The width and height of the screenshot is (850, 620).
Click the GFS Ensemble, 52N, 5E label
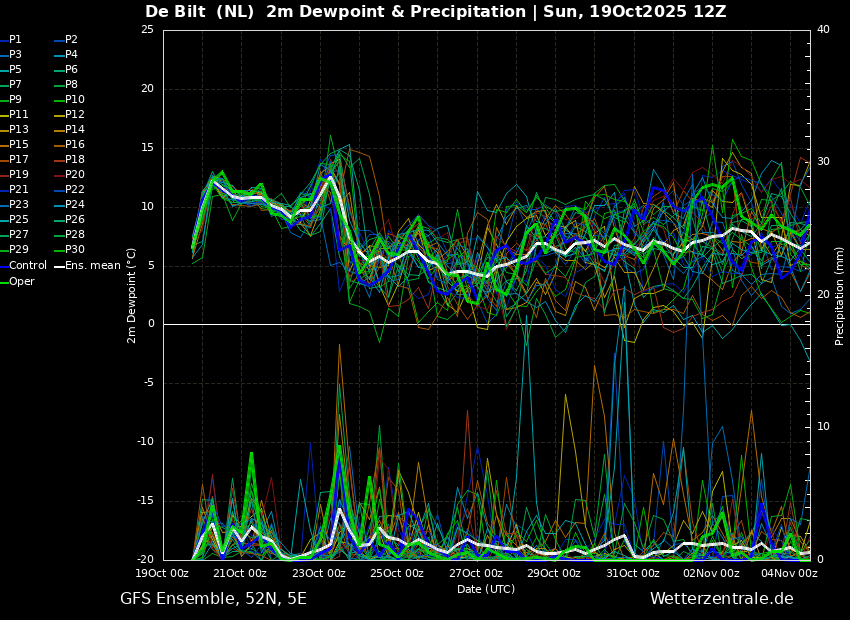[x=213, y=599]
